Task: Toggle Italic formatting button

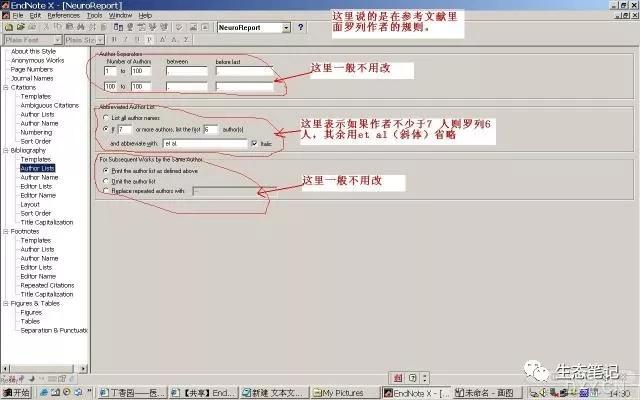Action: (x=126, y=40)
